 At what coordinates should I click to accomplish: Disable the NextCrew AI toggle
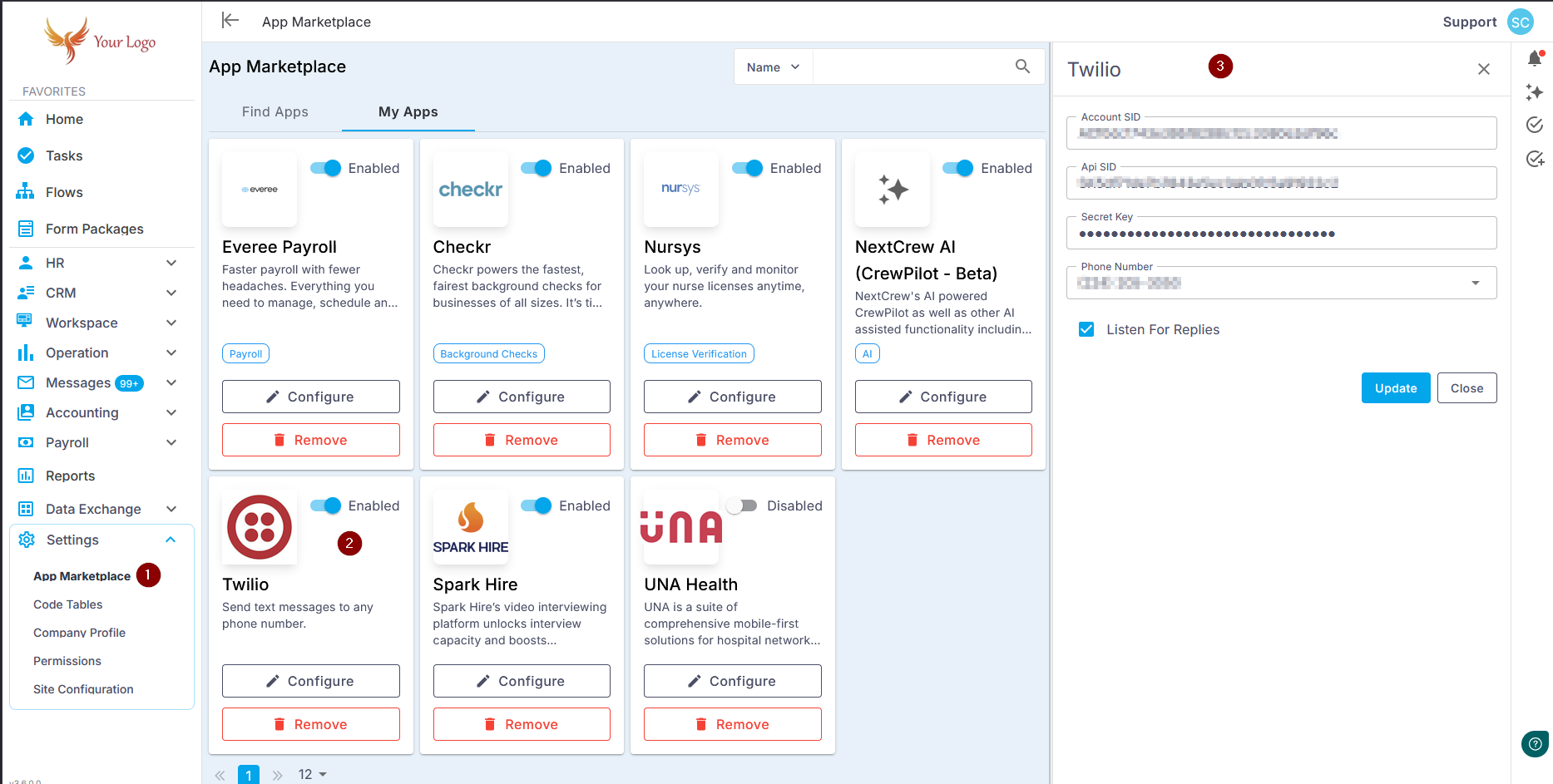958,168
